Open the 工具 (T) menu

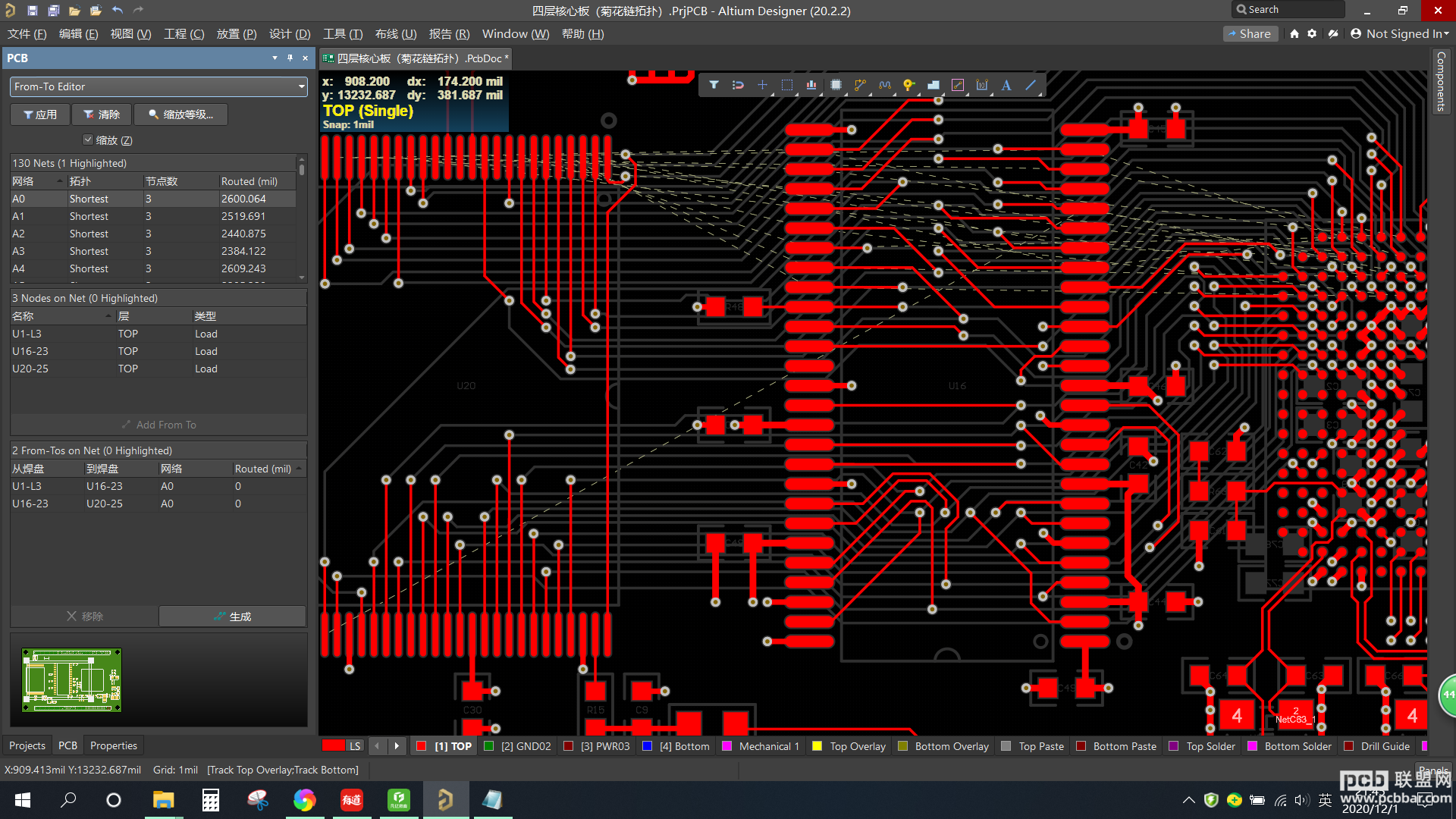coord(343,33)
